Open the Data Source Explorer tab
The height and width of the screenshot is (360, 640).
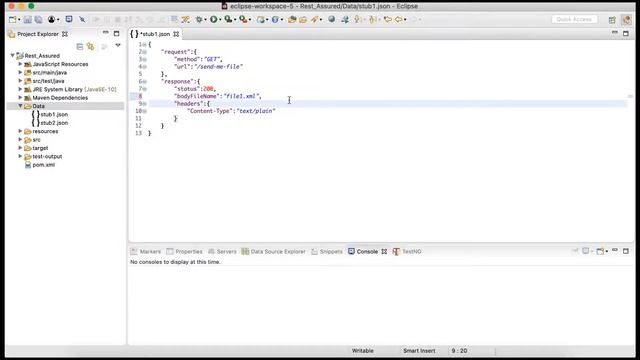tap(273, 251)
